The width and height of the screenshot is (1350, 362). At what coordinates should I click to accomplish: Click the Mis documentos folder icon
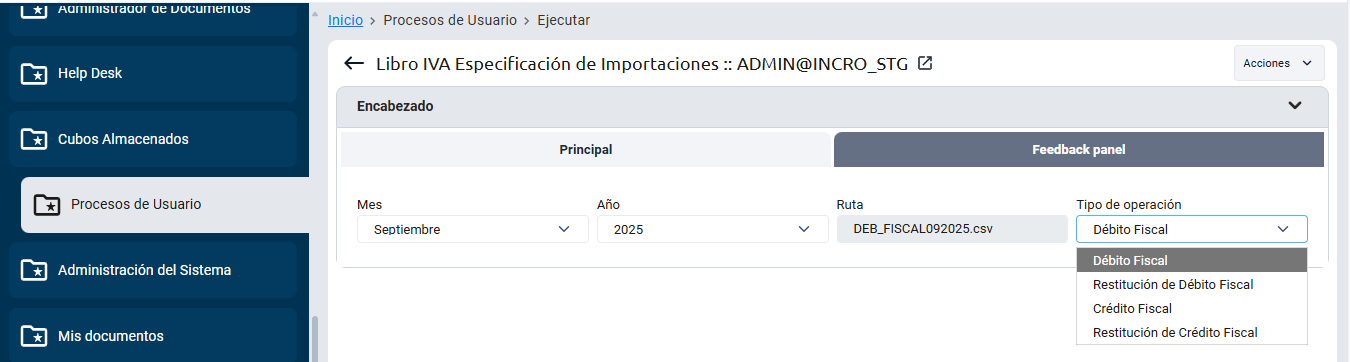pyautogui.click(x=34, y=336)
